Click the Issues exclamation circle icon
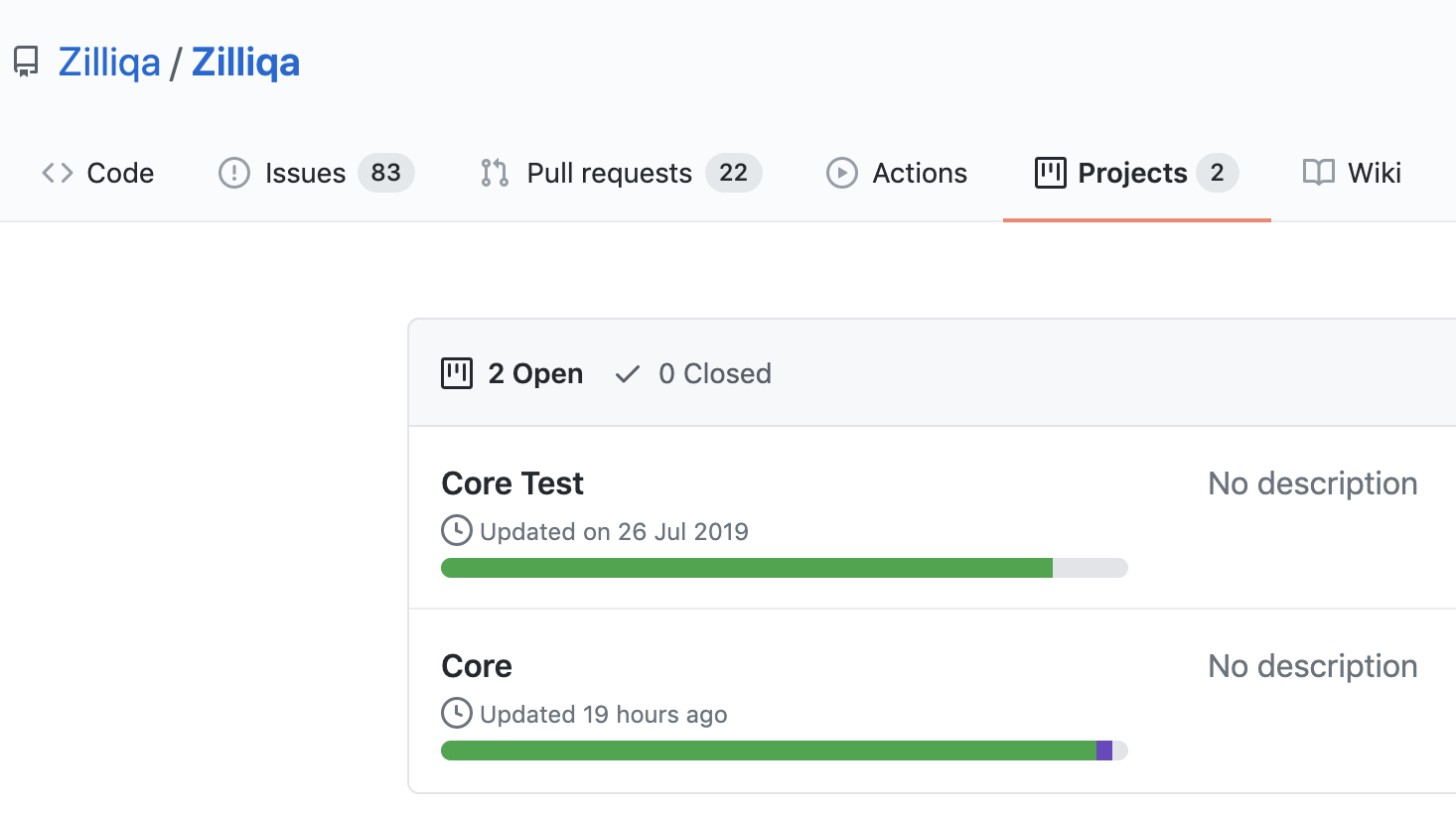 [x=234, y=173]
